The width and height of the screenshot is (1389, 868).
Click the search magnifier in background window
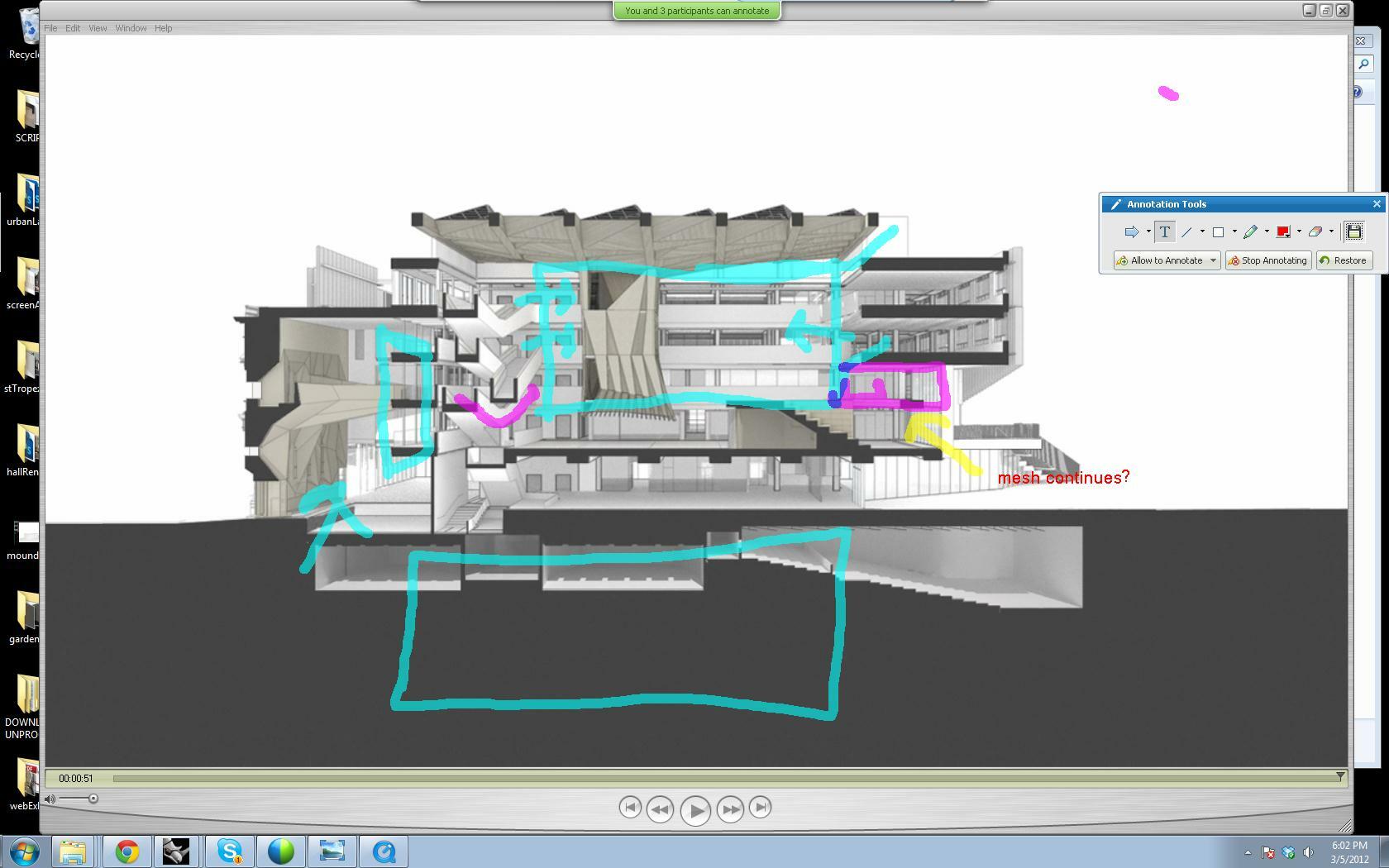[1363, 64]
